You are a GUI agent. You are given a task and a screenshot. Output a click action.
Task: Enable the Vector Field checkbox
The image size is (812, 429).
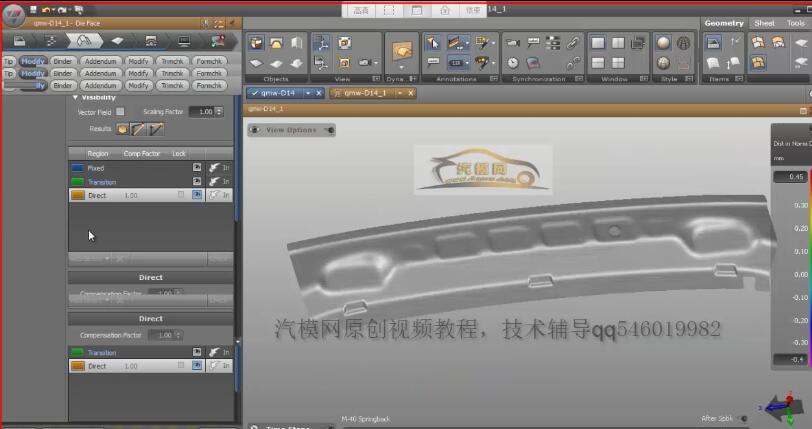point(120,112)
